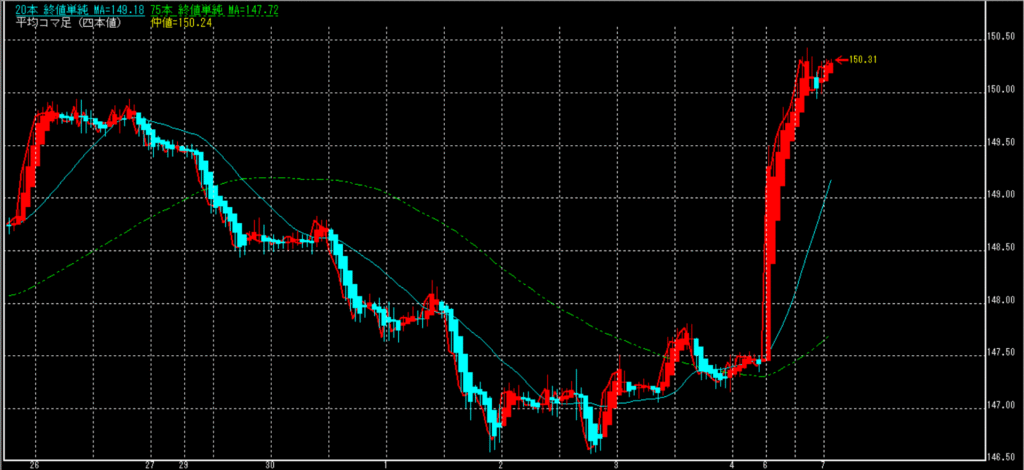Click the lone cyan candle near the latest price

click(x=816, y=82)
